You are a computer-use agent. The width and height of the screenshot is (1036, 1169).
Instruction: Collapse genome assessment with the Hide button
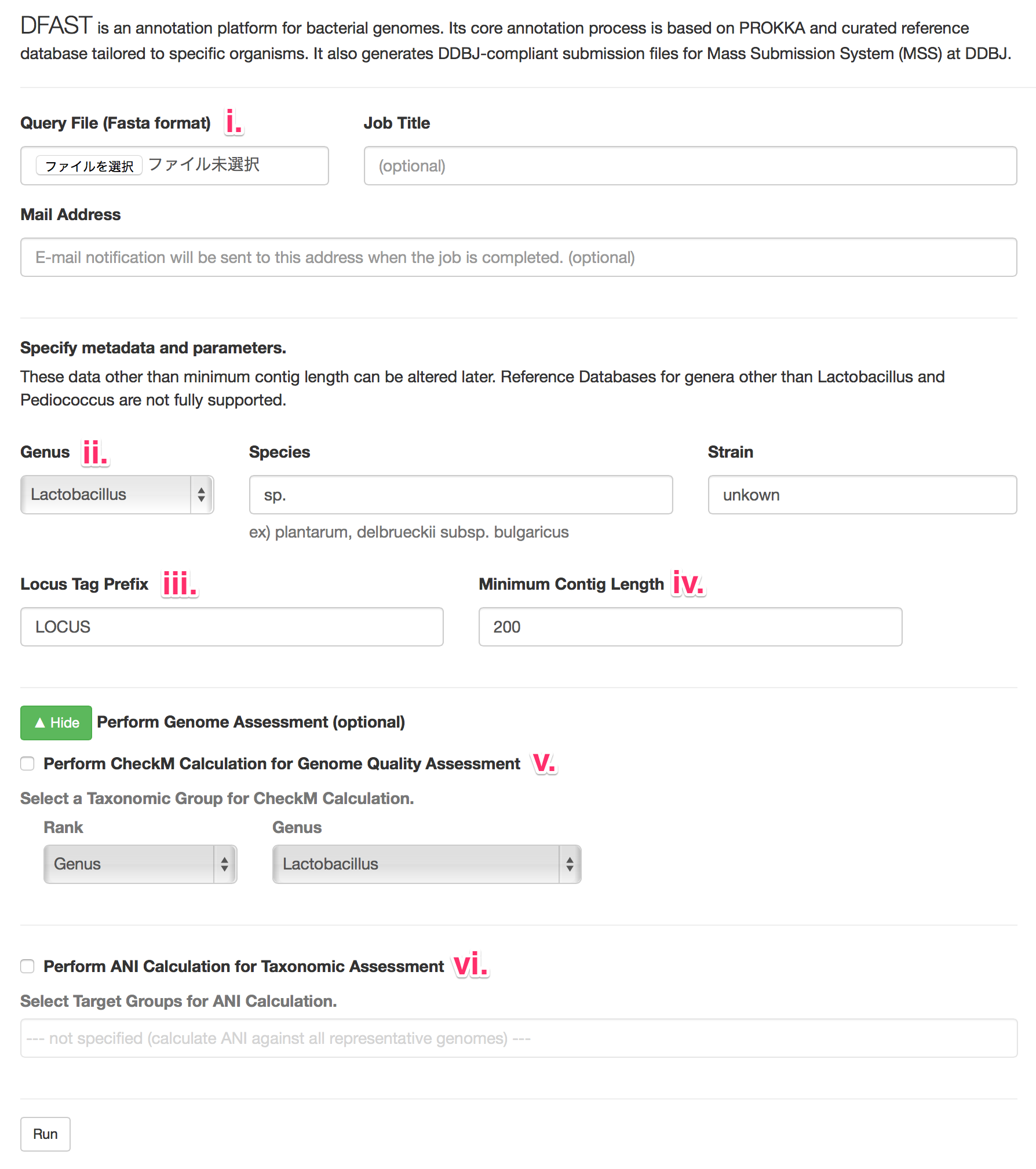56,722
